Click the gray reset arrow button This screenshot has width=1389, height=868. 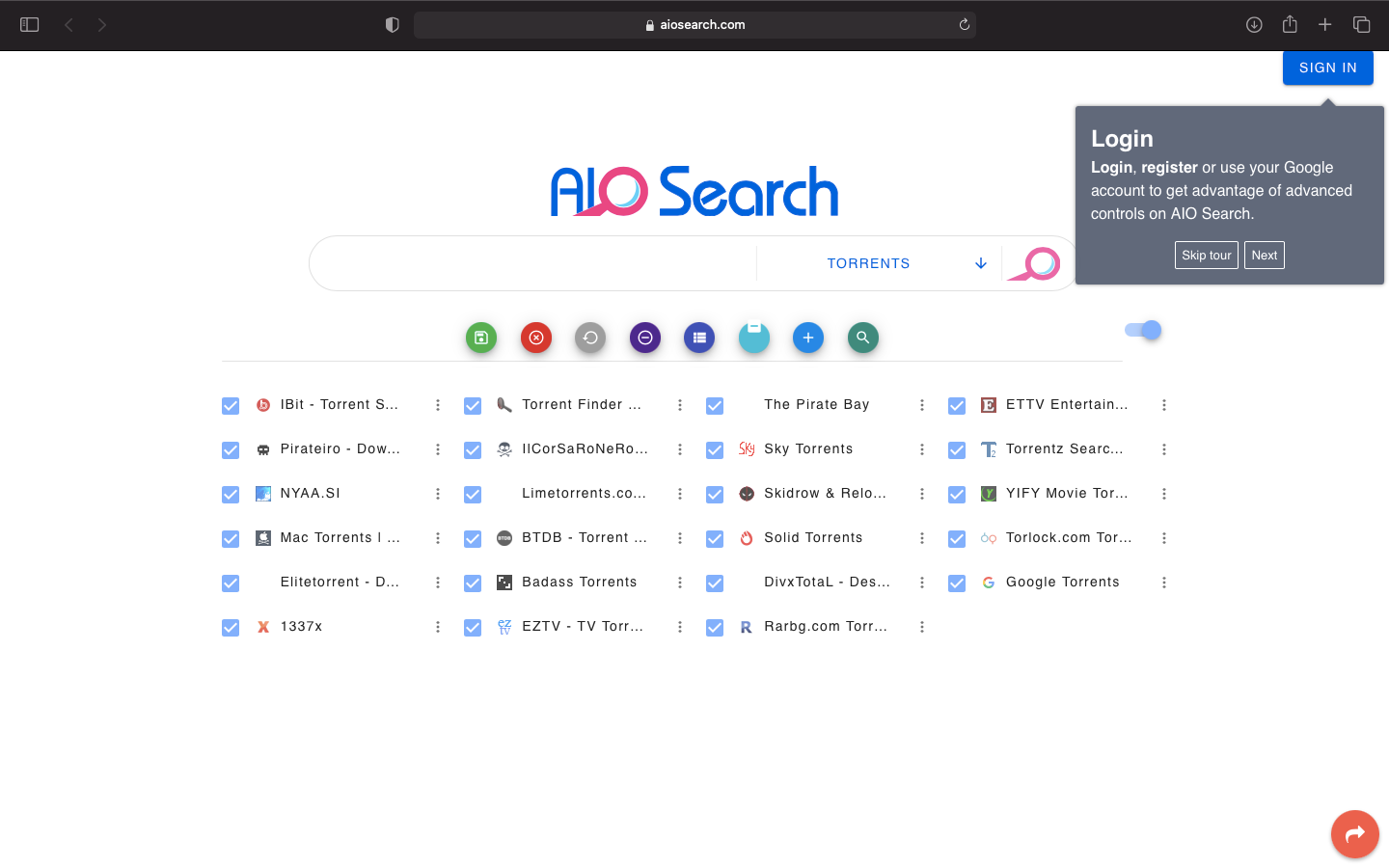click(x=590, y=338)
